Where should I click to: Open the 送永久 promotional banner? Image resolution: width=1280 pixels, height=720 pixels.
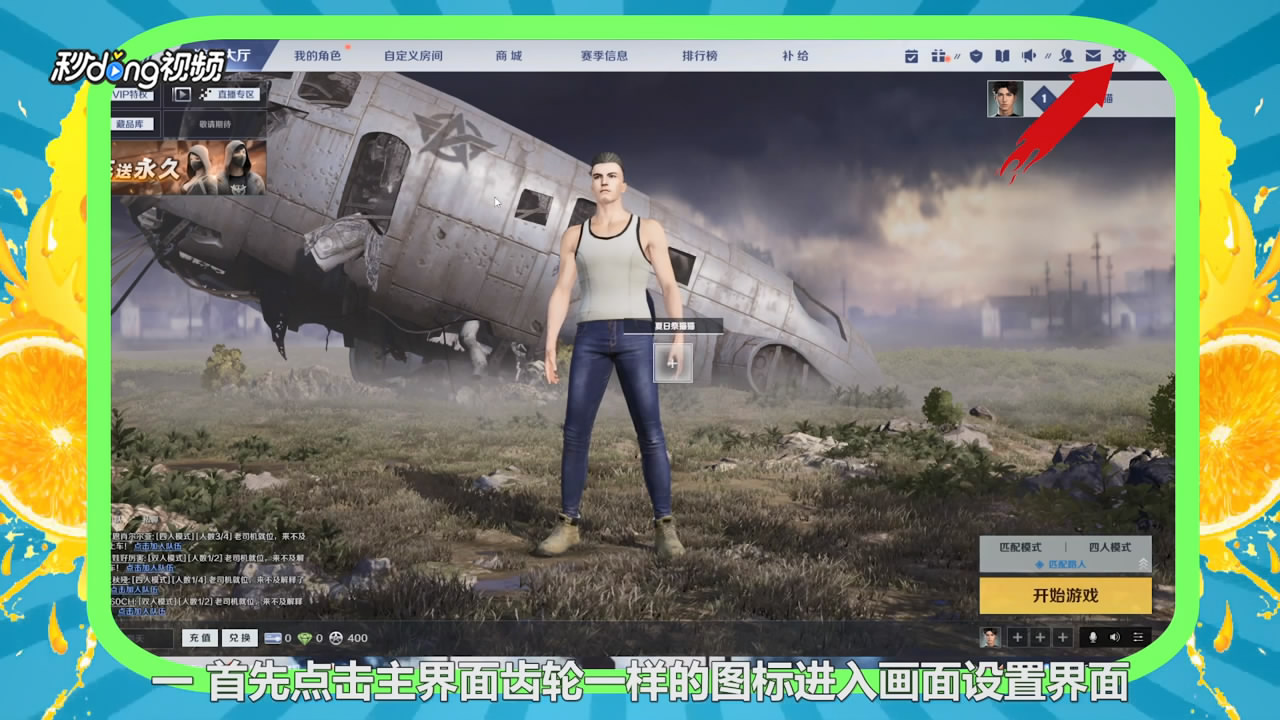coord(189,166)
